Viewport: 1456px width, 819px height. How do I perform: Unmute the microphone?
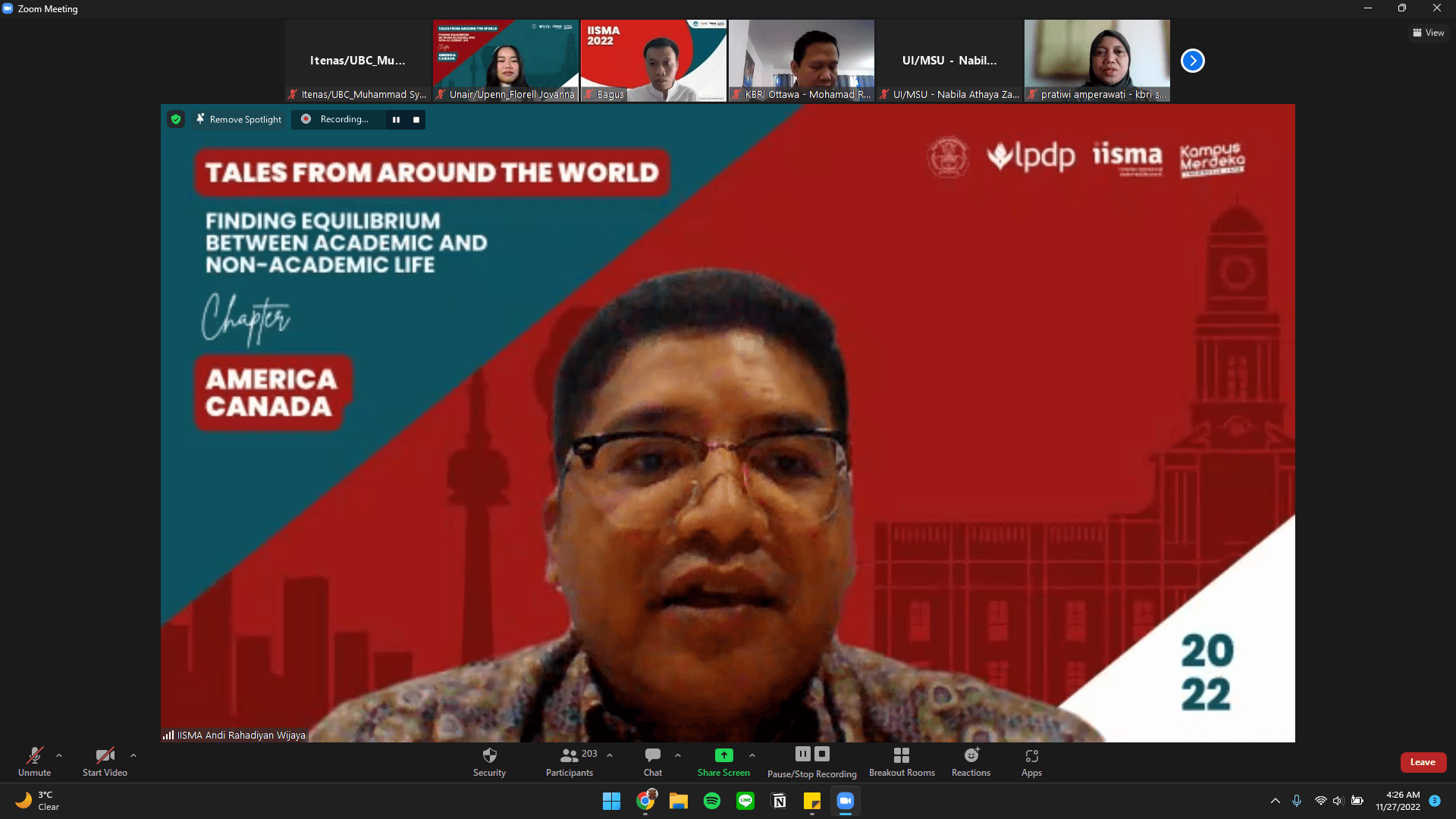pyautogui.click(x=34, y=762)
